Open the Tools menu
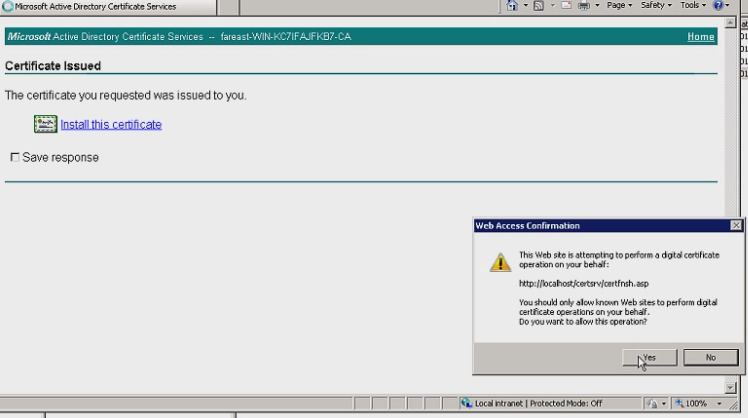Image resolution: width=748 pixels, height=418 pixels. [693, 5]
